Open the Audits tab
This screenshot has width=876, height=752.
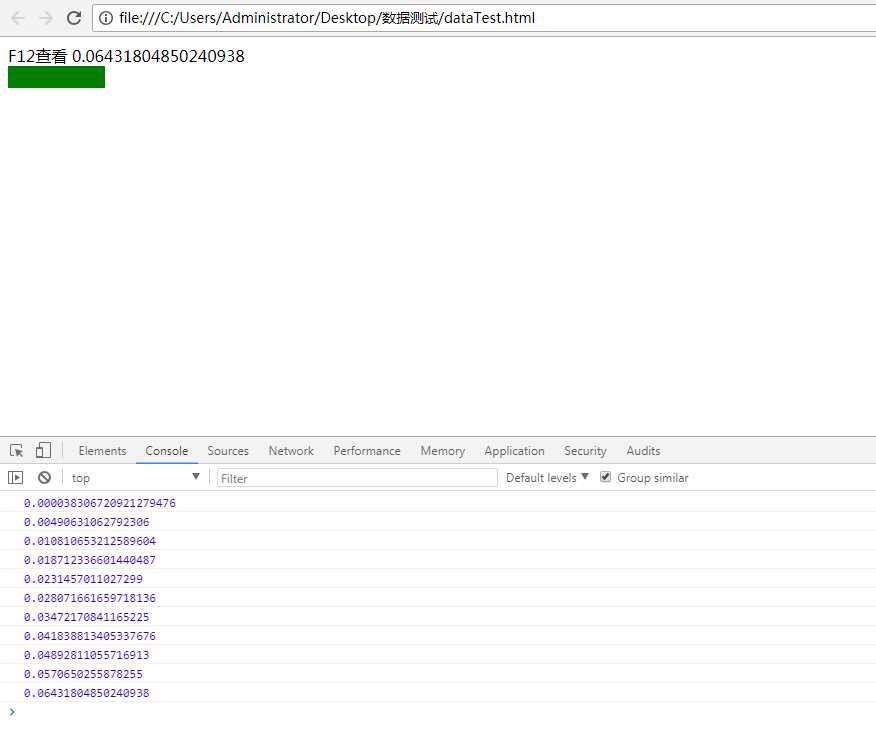643,451
